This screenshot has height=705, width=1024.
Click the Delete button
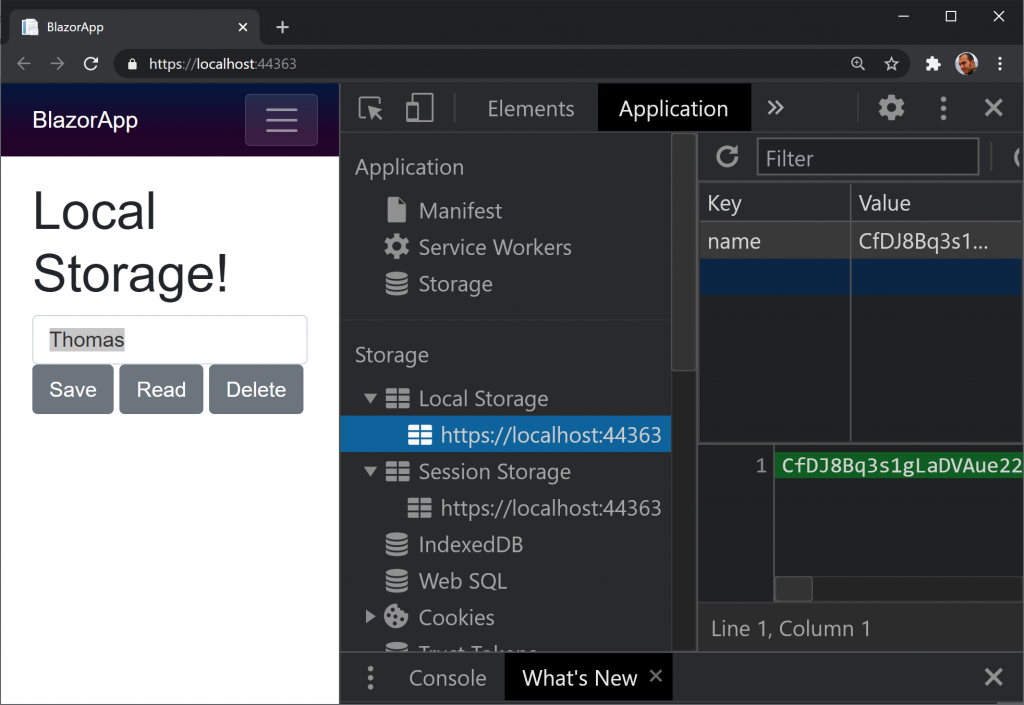pyautogui.click(x=256, y=389)
